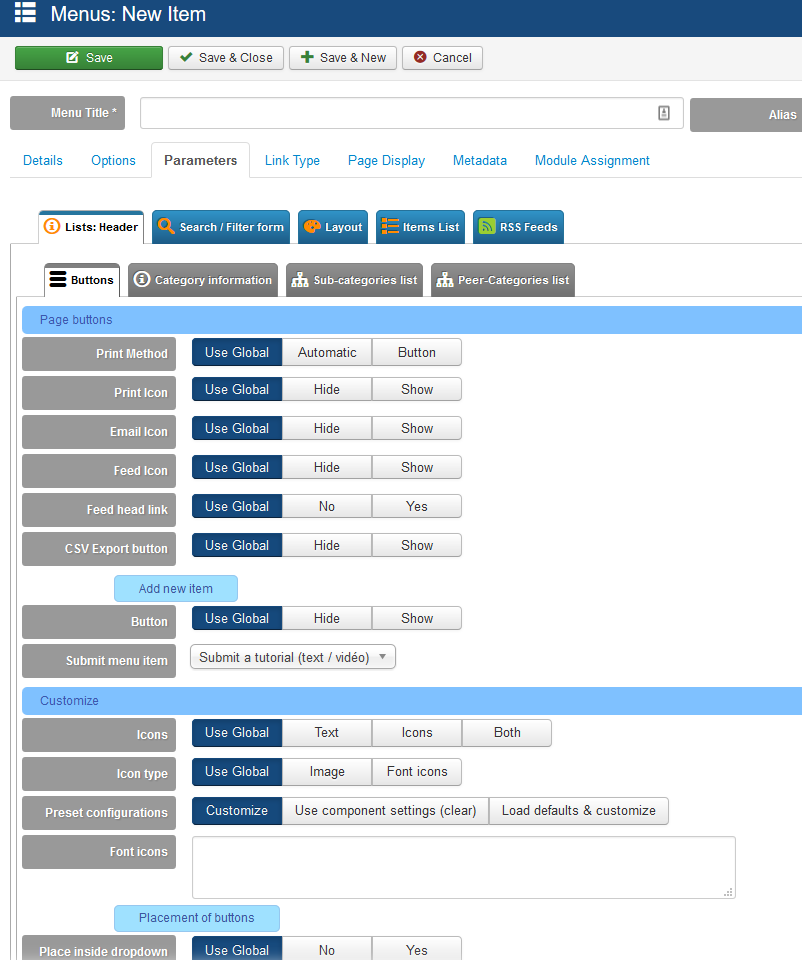
Task: Click the hierarchy icon on Peer-Categories list
Action: [x=444, y=280]
